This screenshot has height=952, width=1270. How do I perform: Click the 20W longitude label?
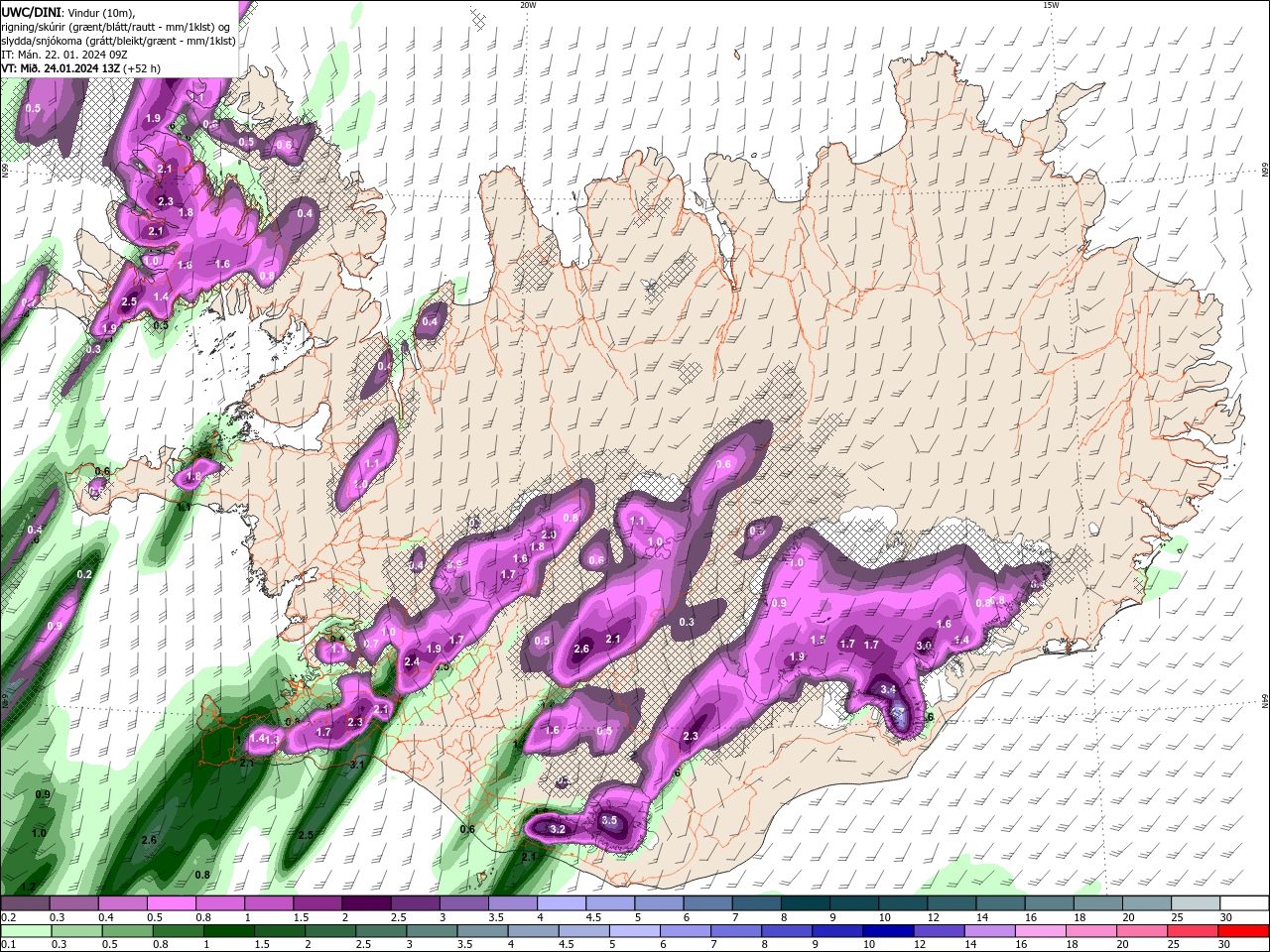click(x=528, y=5)
